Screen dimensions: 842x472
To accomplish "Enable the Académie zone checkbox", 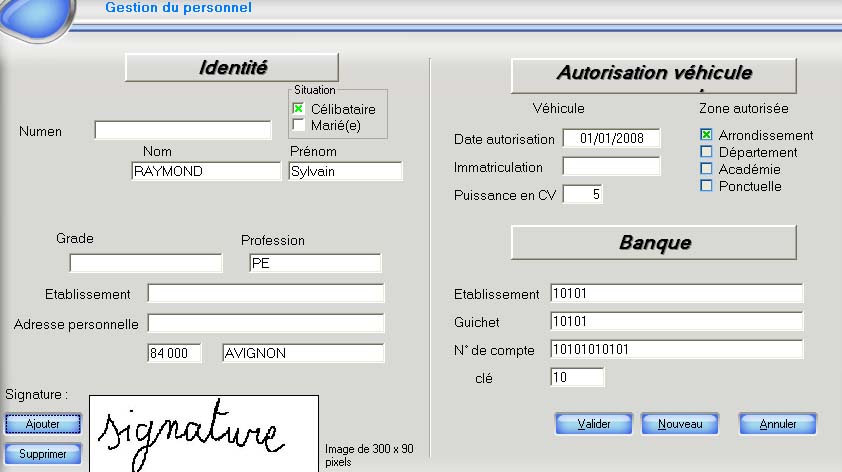I will pyautogui.click(x=706, y=169).
